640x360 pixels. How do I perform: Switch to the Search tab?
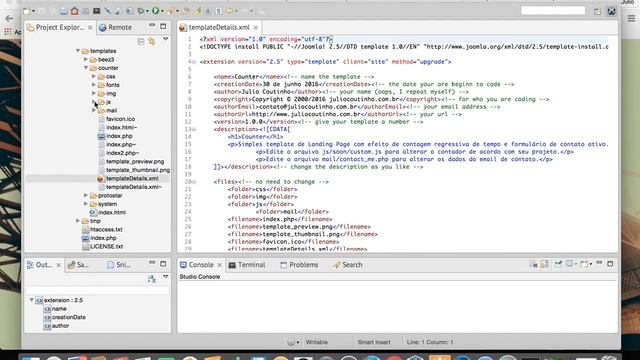[348, 265]
